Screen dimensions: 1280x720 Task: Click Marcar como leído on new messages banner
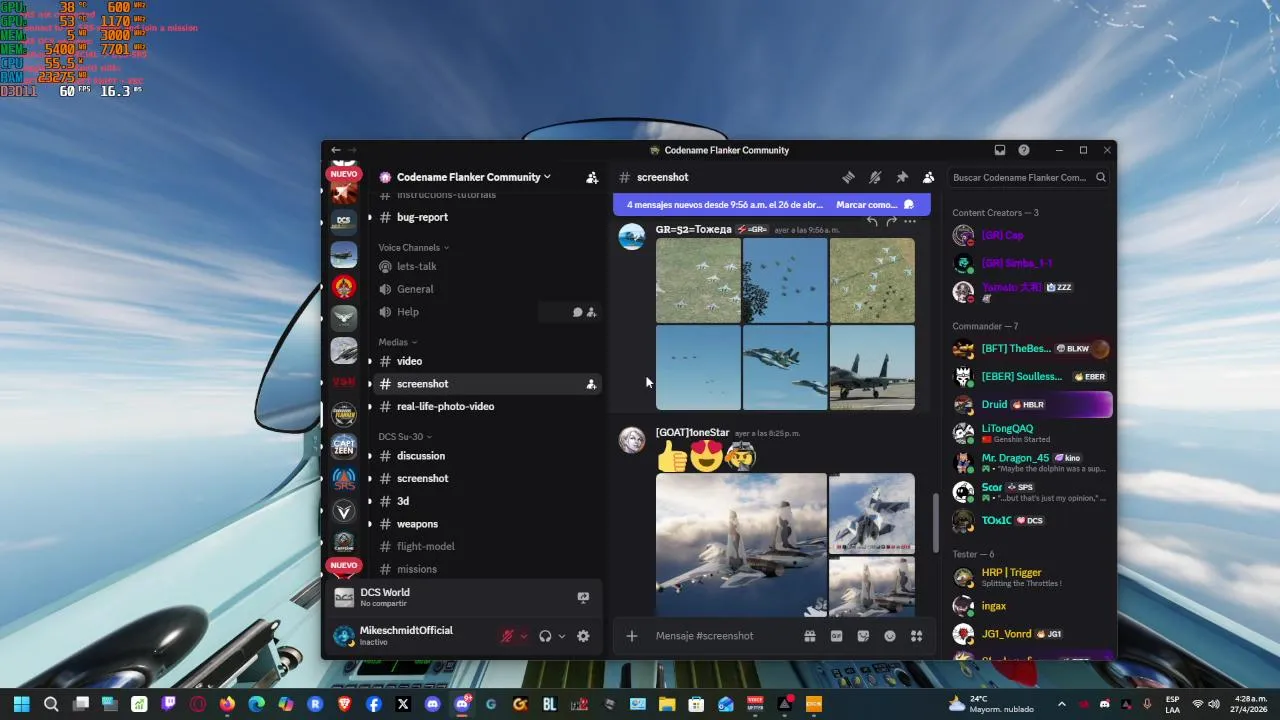[x=875, y=205]
